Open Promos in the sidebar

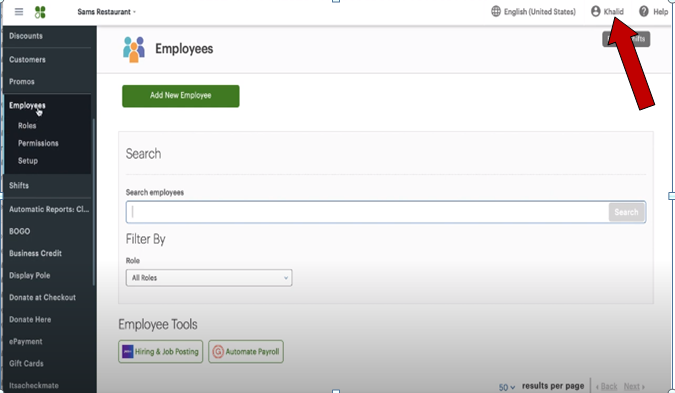[x=22, y=82]
